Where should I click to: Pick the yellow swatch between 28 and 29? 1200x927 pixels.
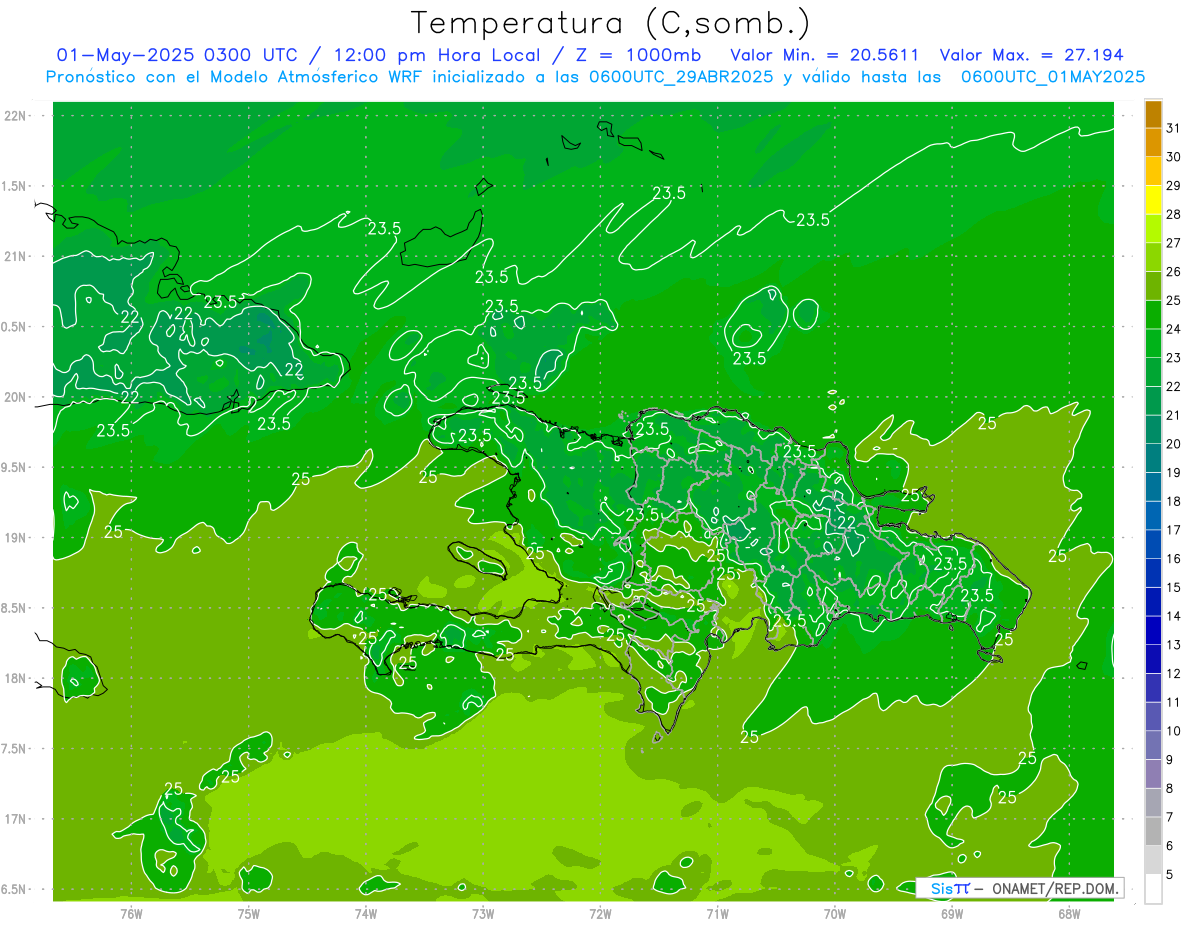tap(1154, 200)
